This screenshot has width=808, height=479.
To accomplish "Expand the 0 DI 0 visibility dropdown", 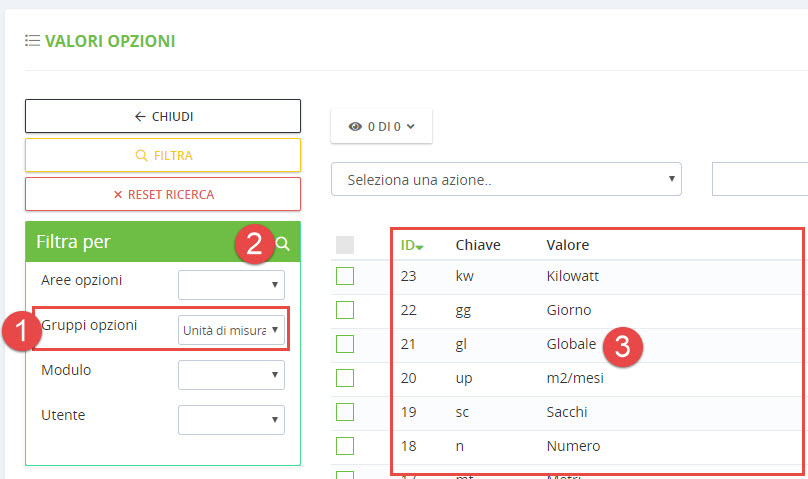I will point(381,127).
